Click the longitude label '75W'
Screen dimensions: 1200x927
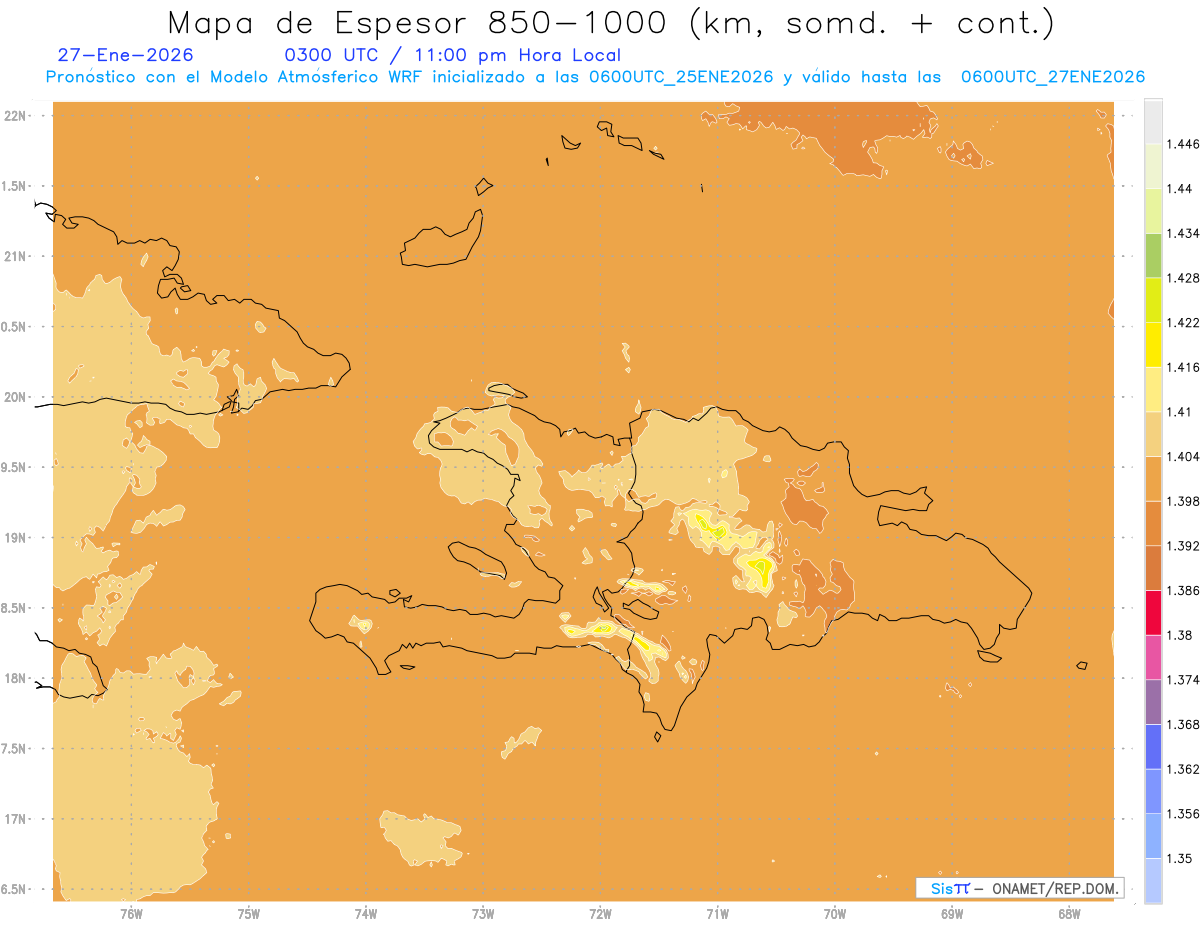coord(248,913)
